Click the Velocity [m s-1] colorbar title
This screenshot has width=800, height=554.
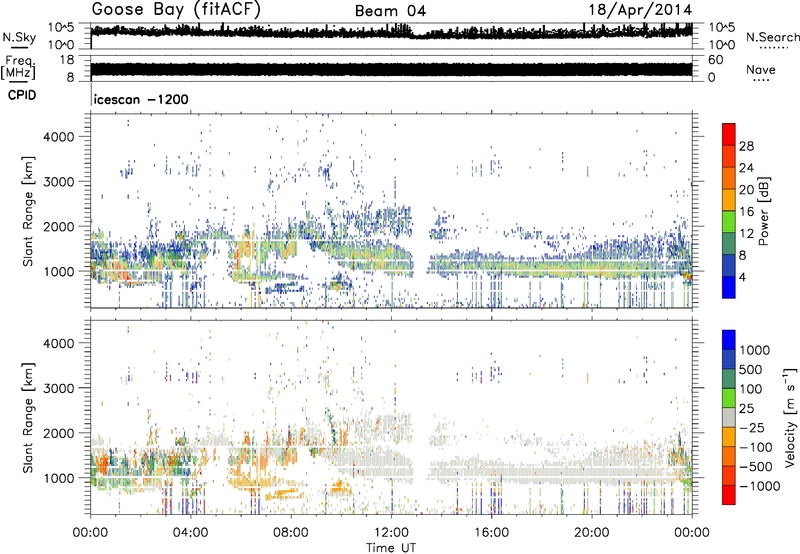tap(790, 417)
